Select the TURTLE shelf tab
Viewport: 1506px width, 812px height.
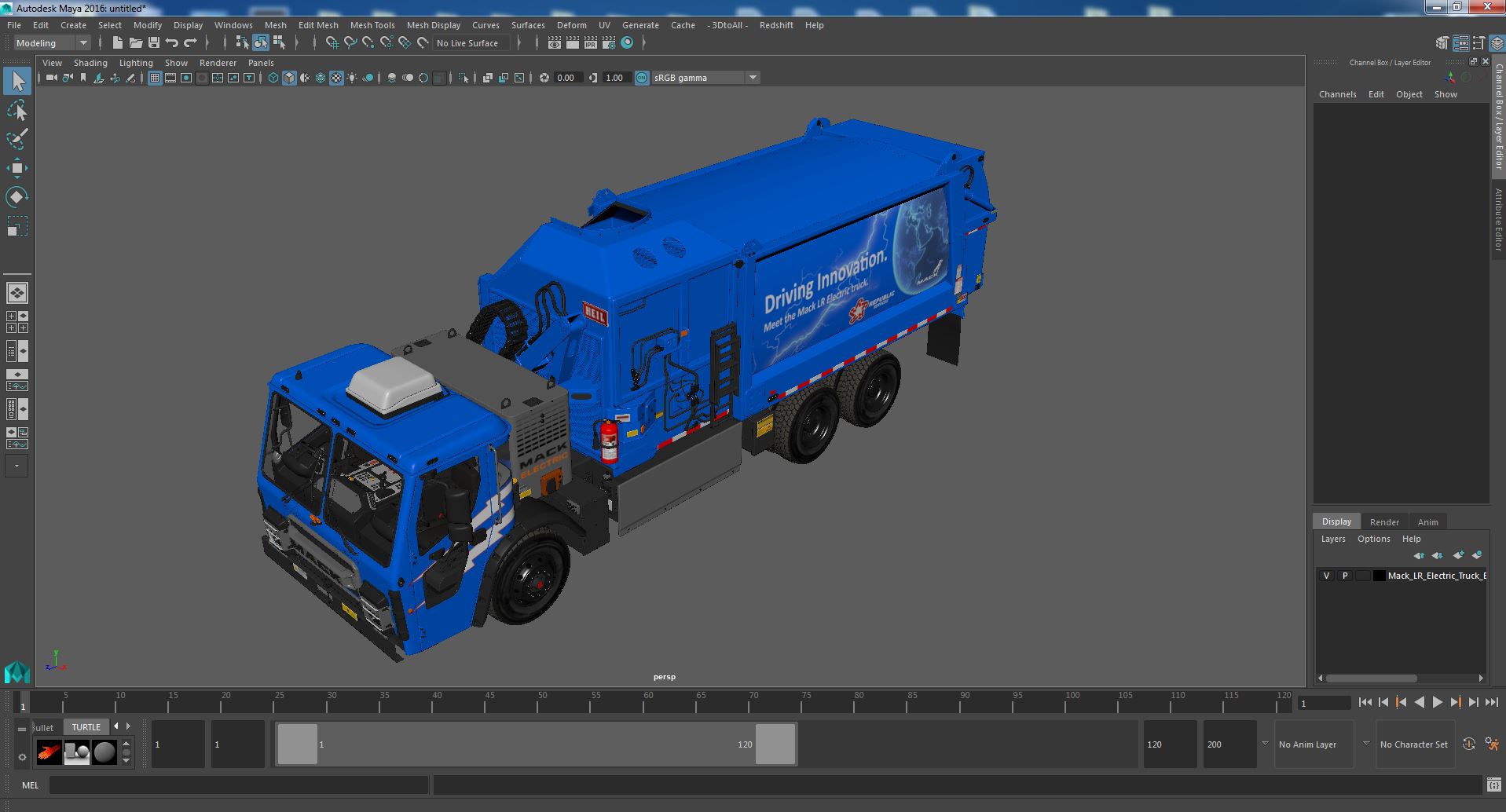[86, 727]
